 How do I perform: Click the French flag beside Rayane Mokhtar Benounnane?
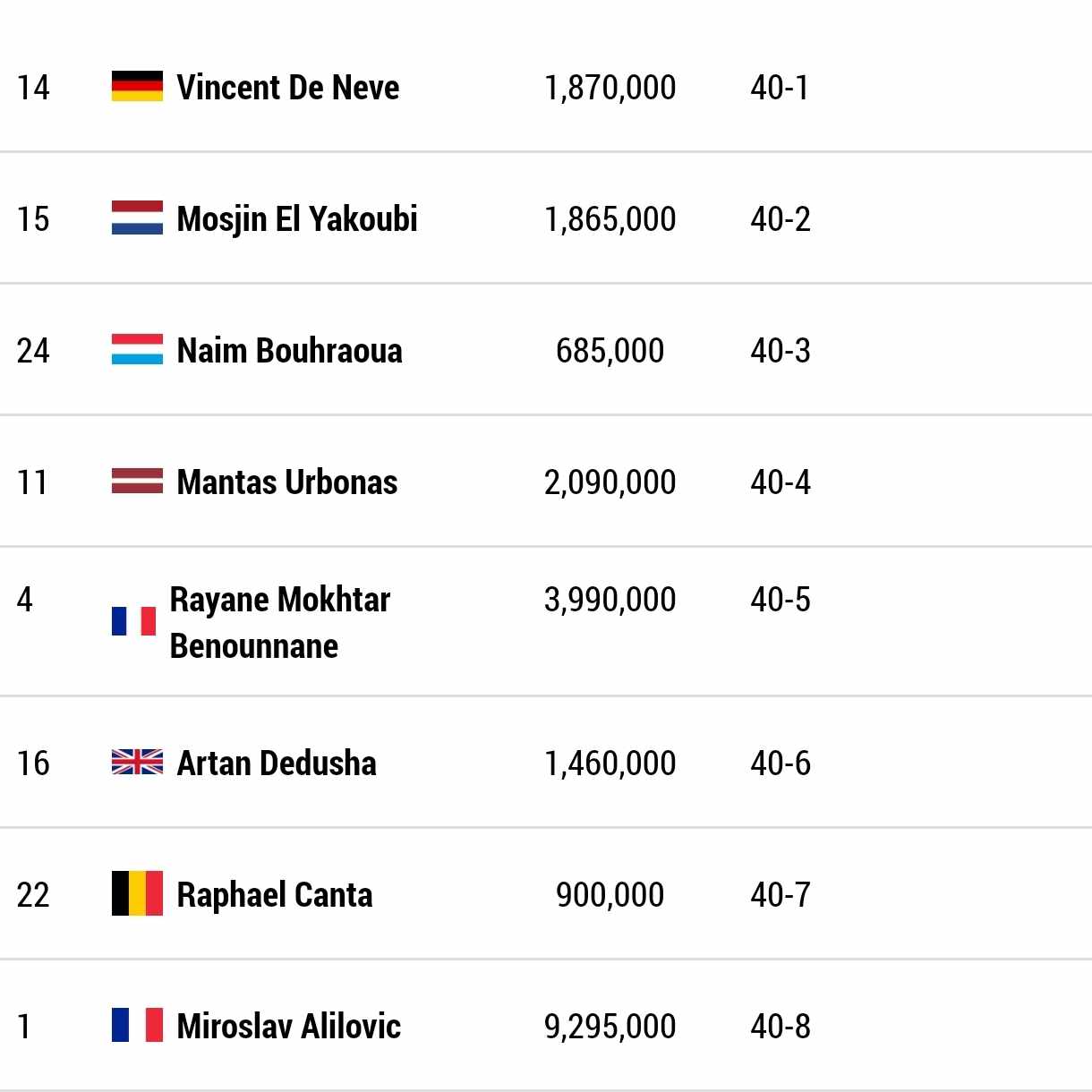point(134,621)
